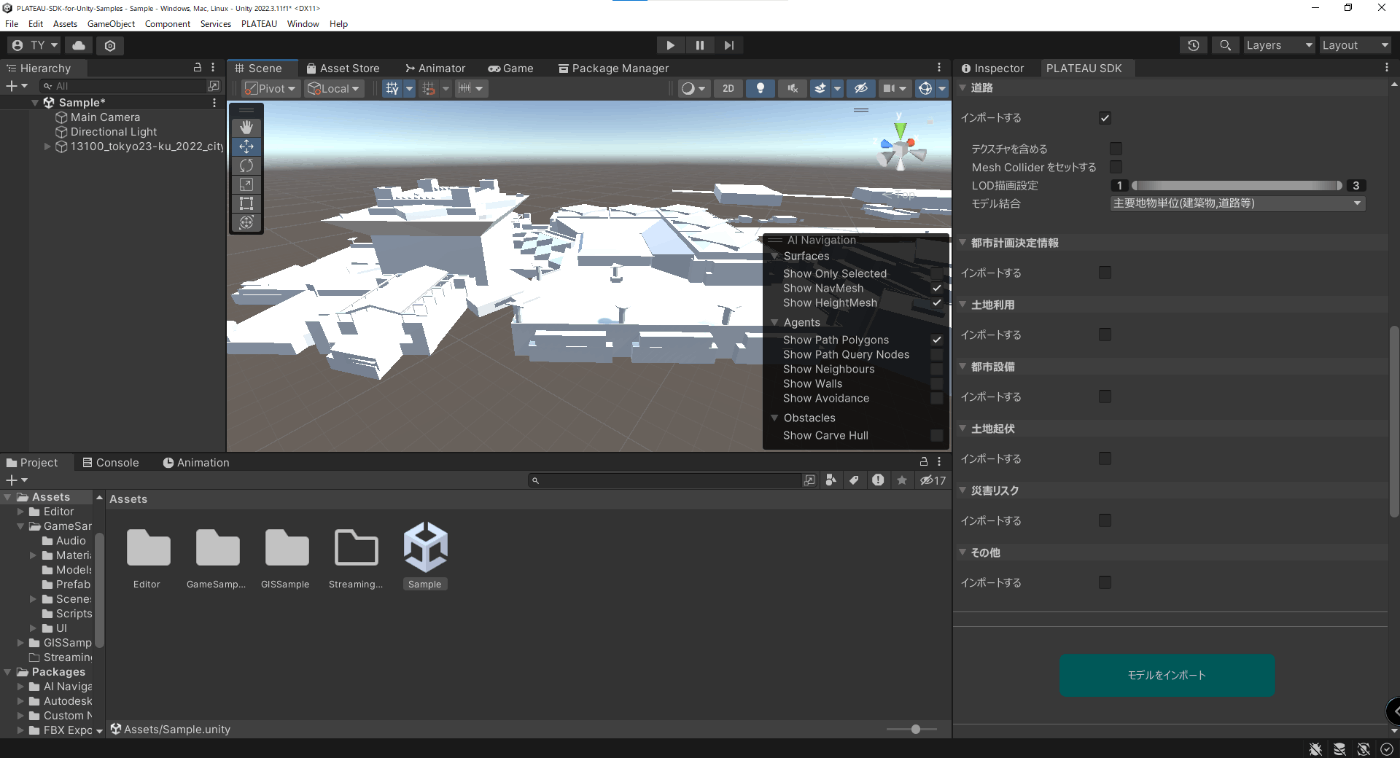Viewport: 1400px width, 758px height.
Task: Check 都市計画決定情報 インポートする checkbox
Action: coord(1105,272)
